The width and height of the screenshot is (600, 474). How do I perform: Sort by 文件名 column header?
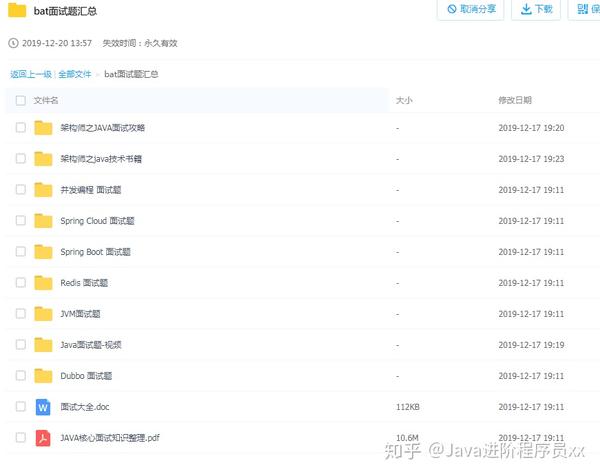[x=46, y=100]
